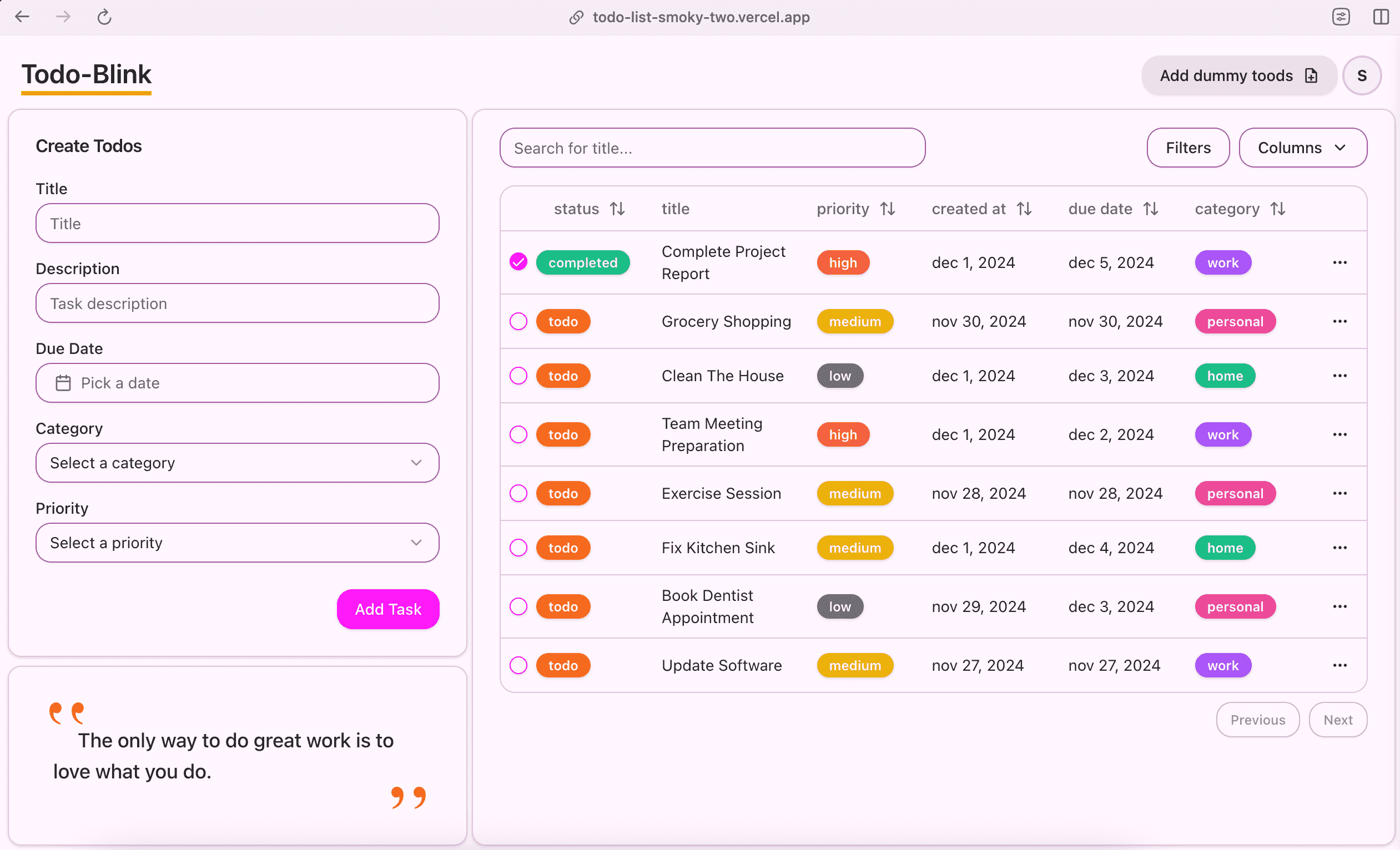Open the S user avatar menu
This screenshot has height=850, width=1400.
(x=1361, y=75)
